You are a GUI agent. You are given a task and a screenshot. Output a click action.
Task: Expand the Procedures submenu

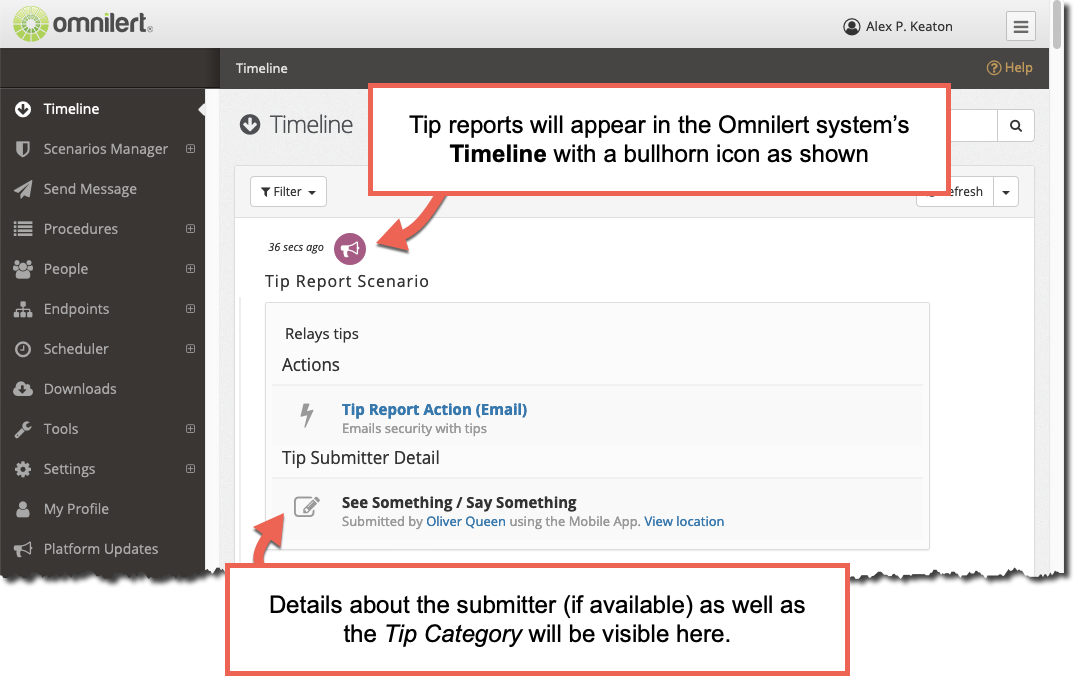(x=190, y=229)
